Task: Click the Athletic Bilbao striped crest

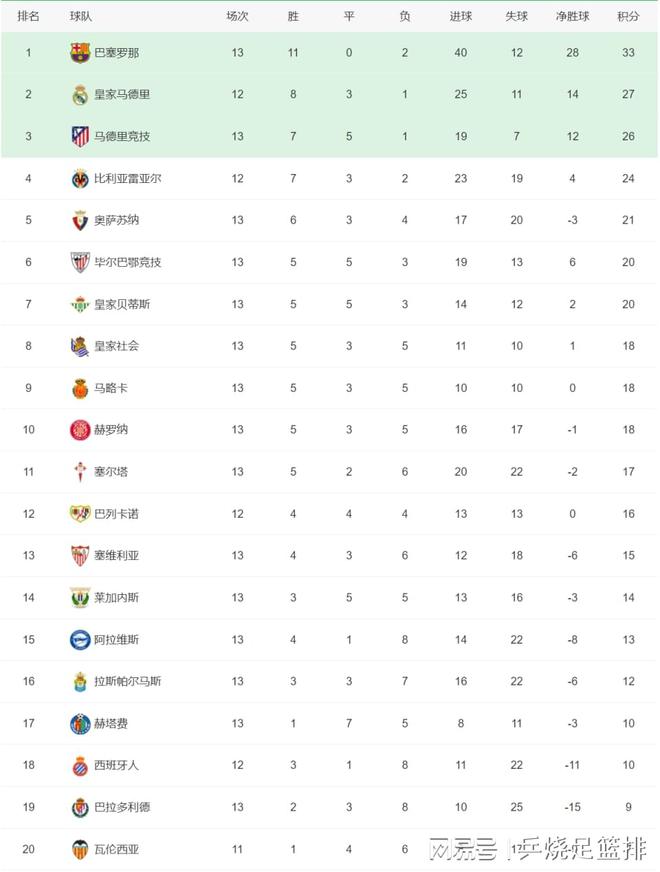Action: (x=80, y=262)
